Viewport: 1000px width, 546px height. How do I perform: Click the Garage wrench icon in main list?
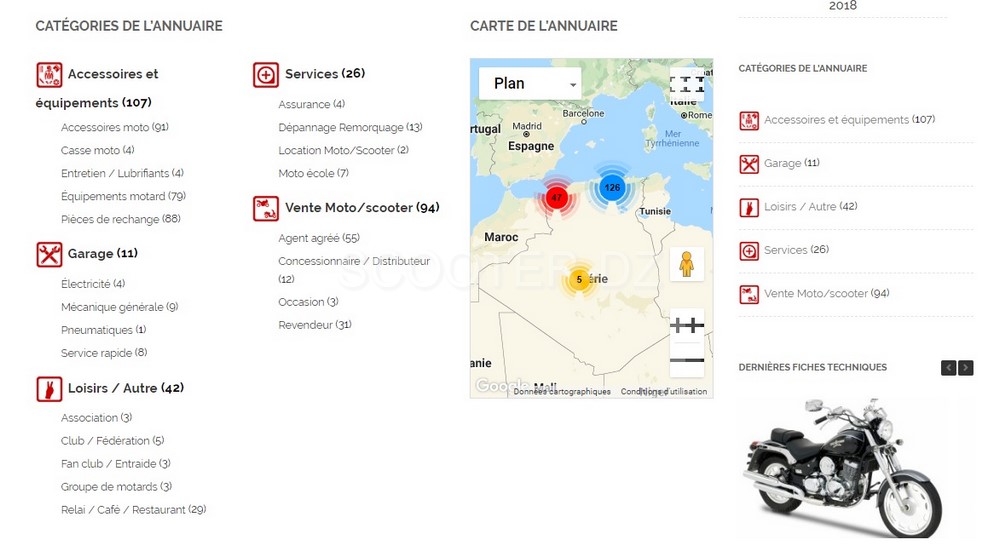click(x=49, y=254)
